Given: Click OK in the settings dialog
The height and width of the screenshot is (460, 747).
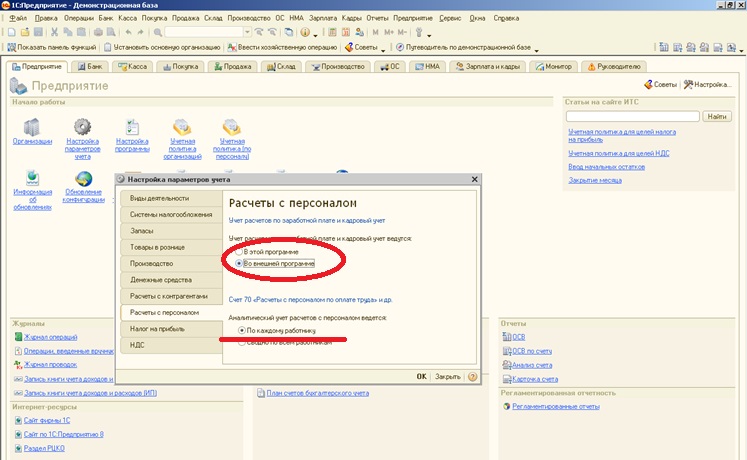Looking at the screenshot, I should pos(422,377).
